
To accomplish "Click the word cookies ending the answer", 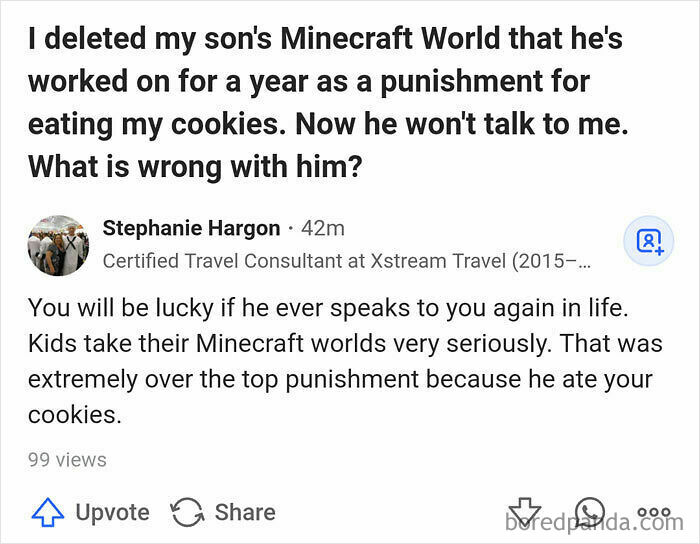I will pyautogui.click(x=74, y=415).
